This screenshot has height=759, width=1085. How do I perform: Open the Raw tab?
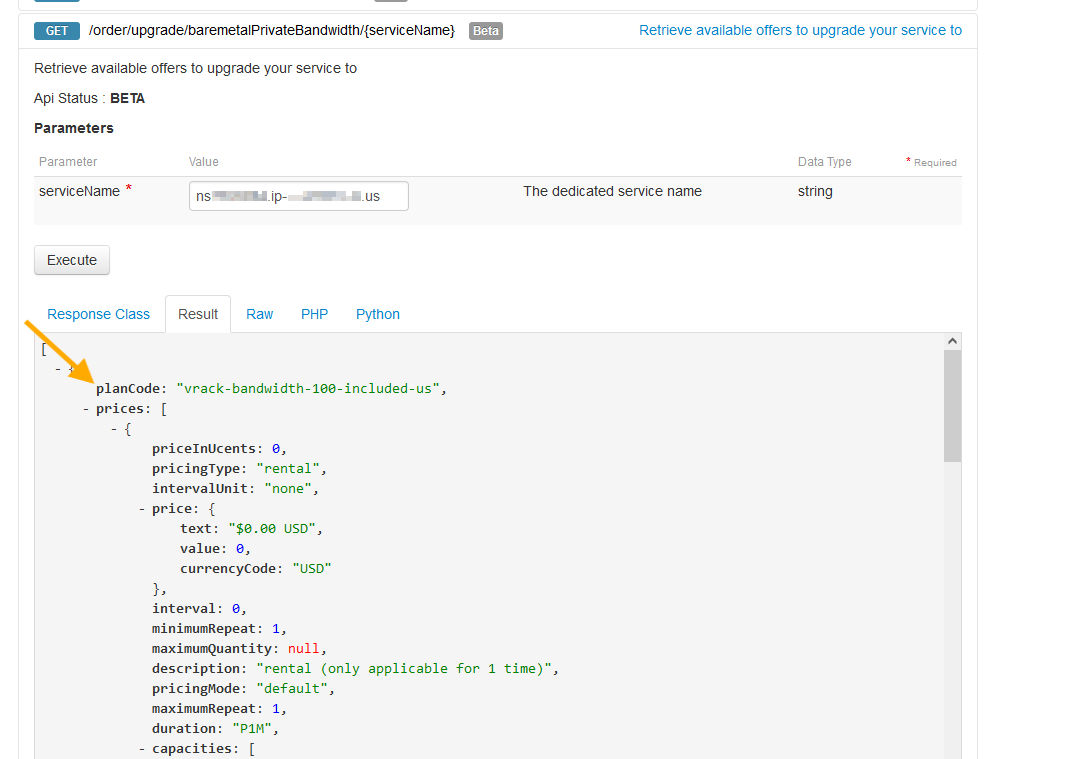point(259,314)
